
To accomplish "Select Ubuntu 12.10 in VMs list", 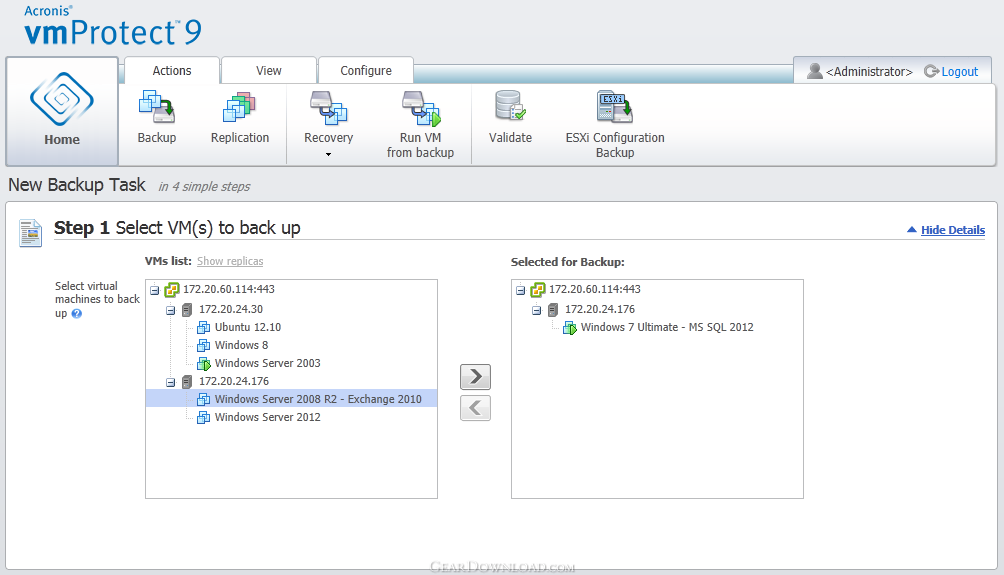I will (x=248, y=327).
